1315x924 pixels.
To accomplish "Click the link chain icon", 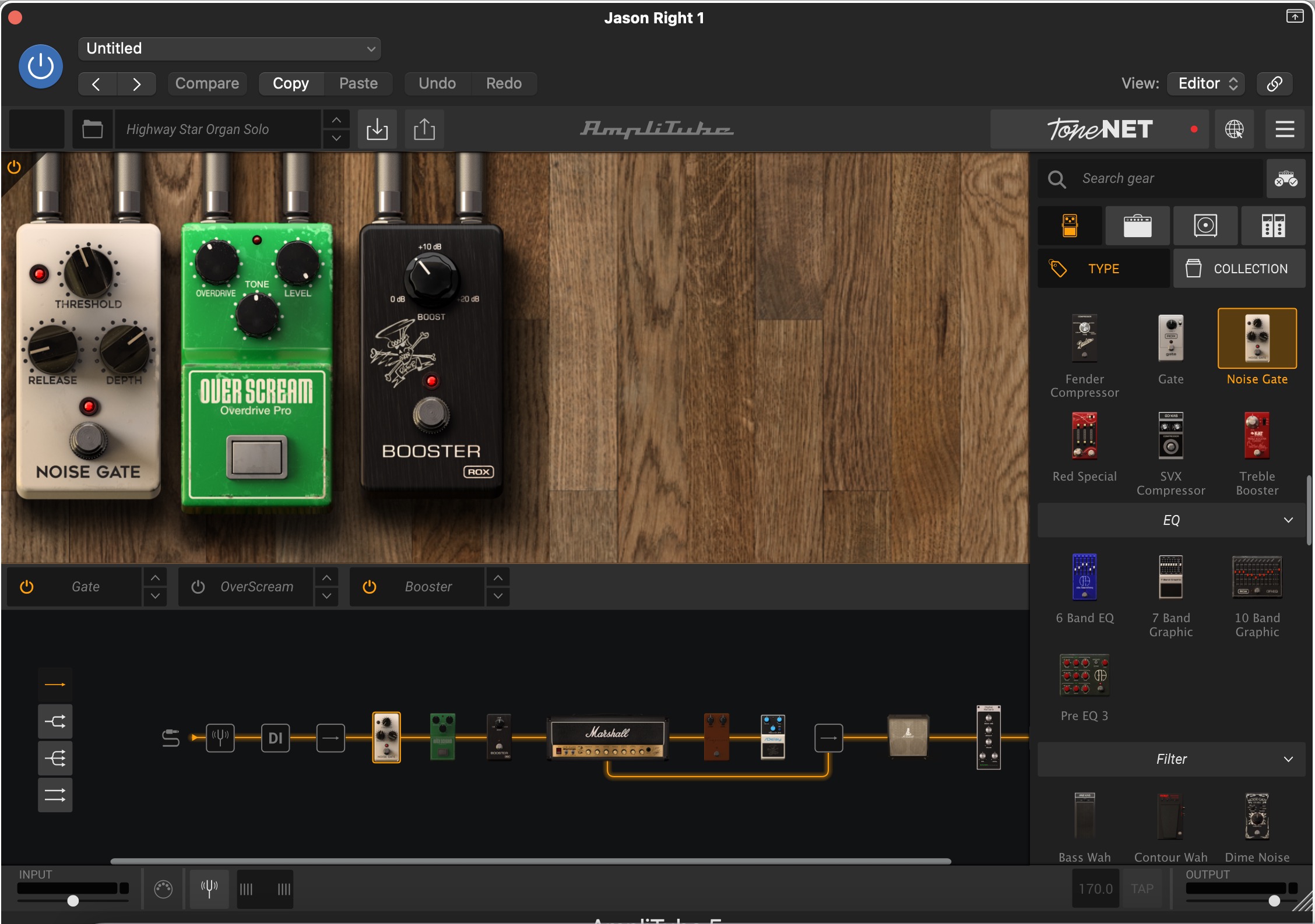I will pyautogui.click(x=1274, y=84).
